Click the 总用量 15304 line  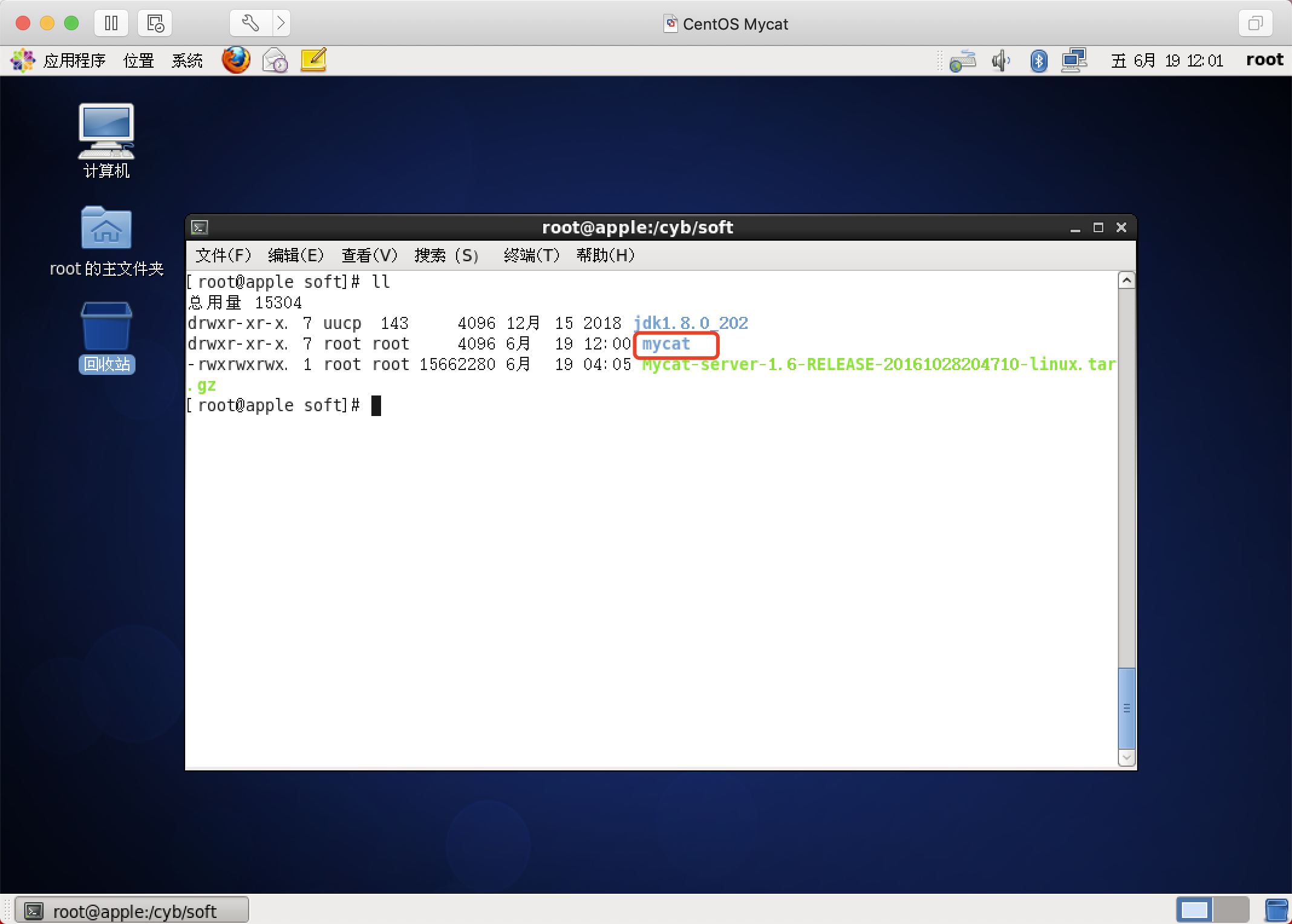pos(245,302)
